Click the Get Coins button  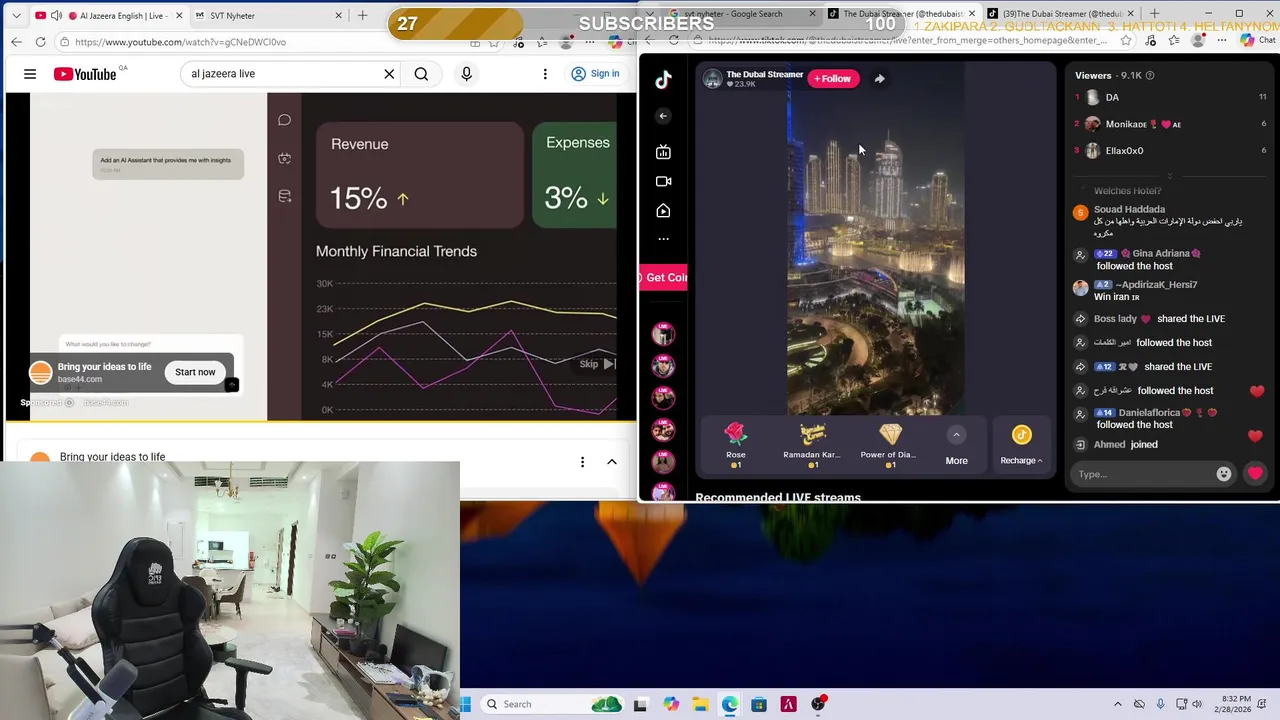click(663, 278)
